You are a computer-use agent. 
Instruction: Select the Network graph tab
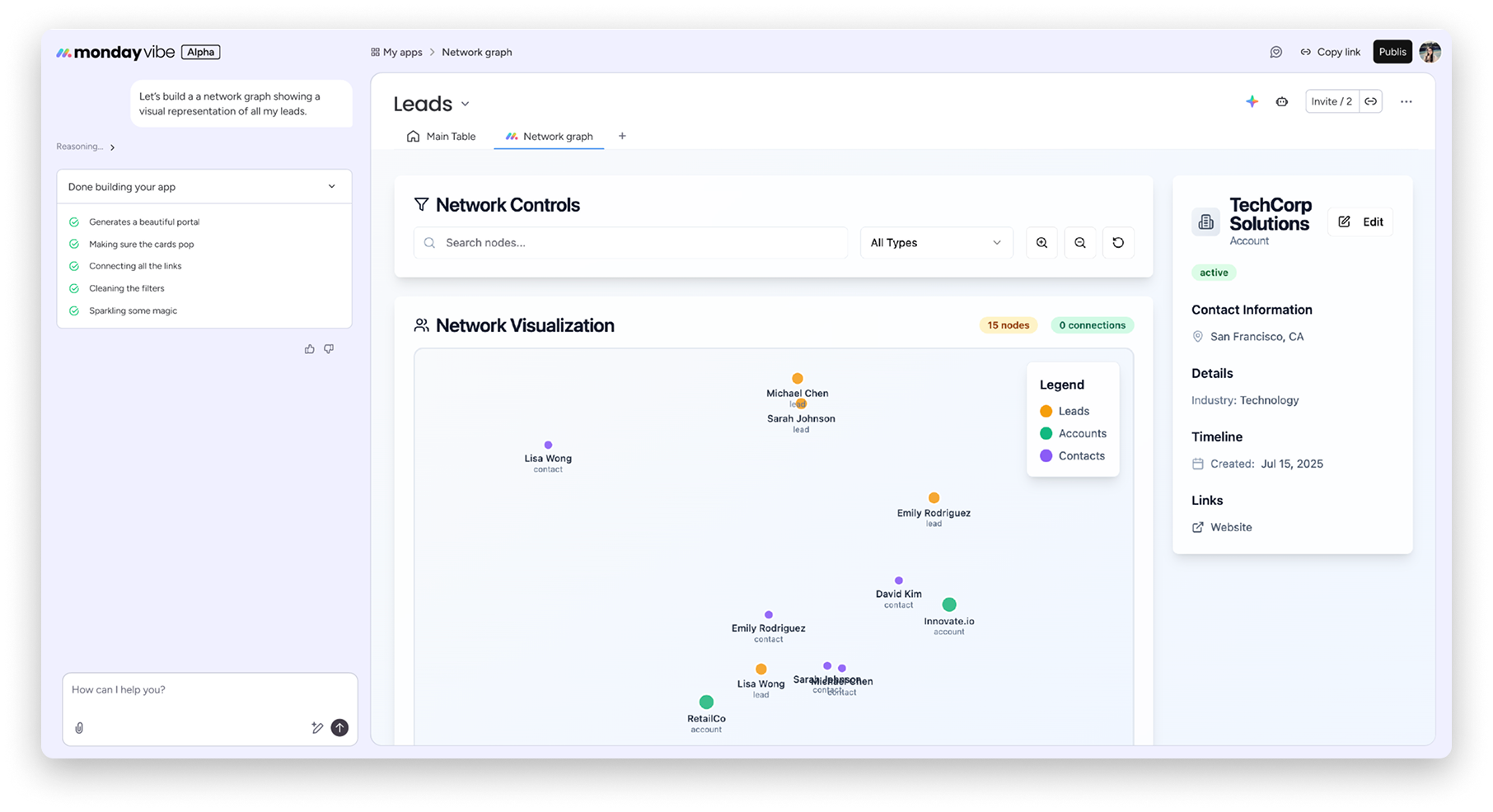click(x=549, y=136)
